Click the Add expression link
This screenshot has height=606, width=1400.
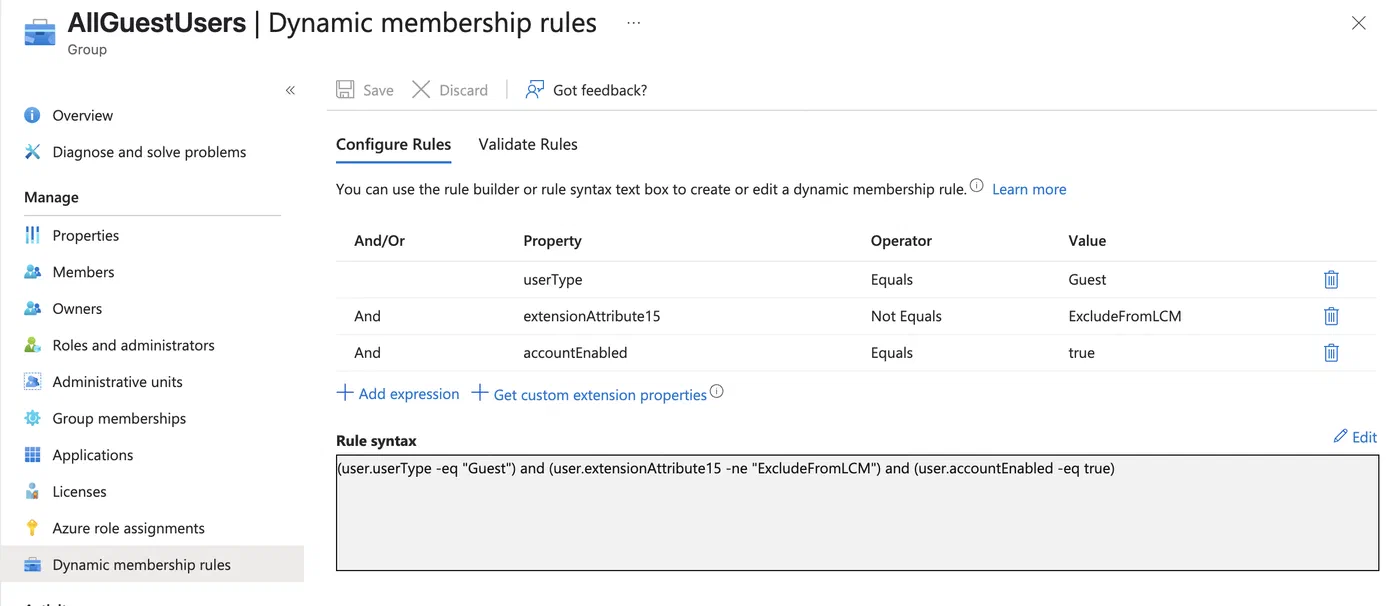pos(398,394)
